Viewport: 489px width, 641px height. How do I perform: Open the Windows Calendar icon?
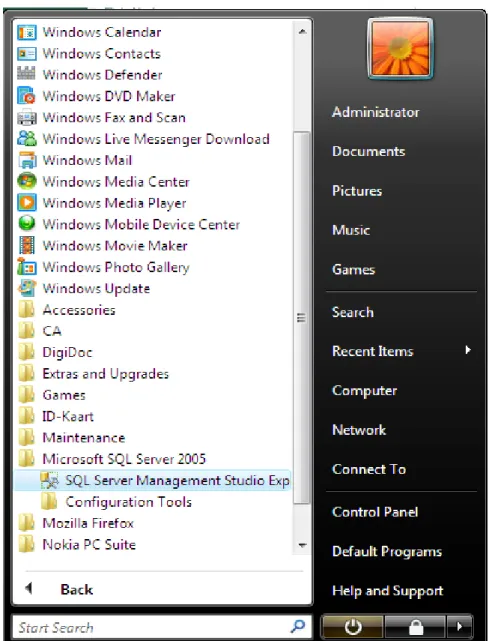27,32
